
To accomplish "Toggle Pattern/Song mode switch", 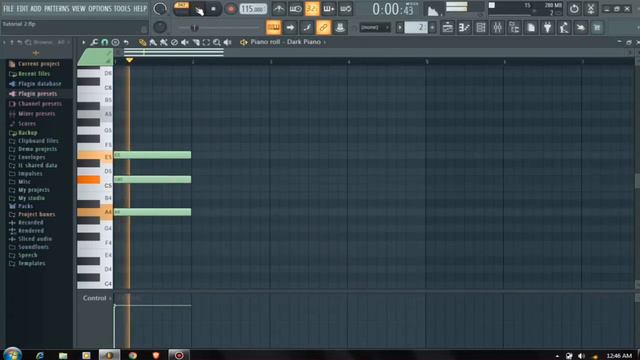I will point(181,9).
